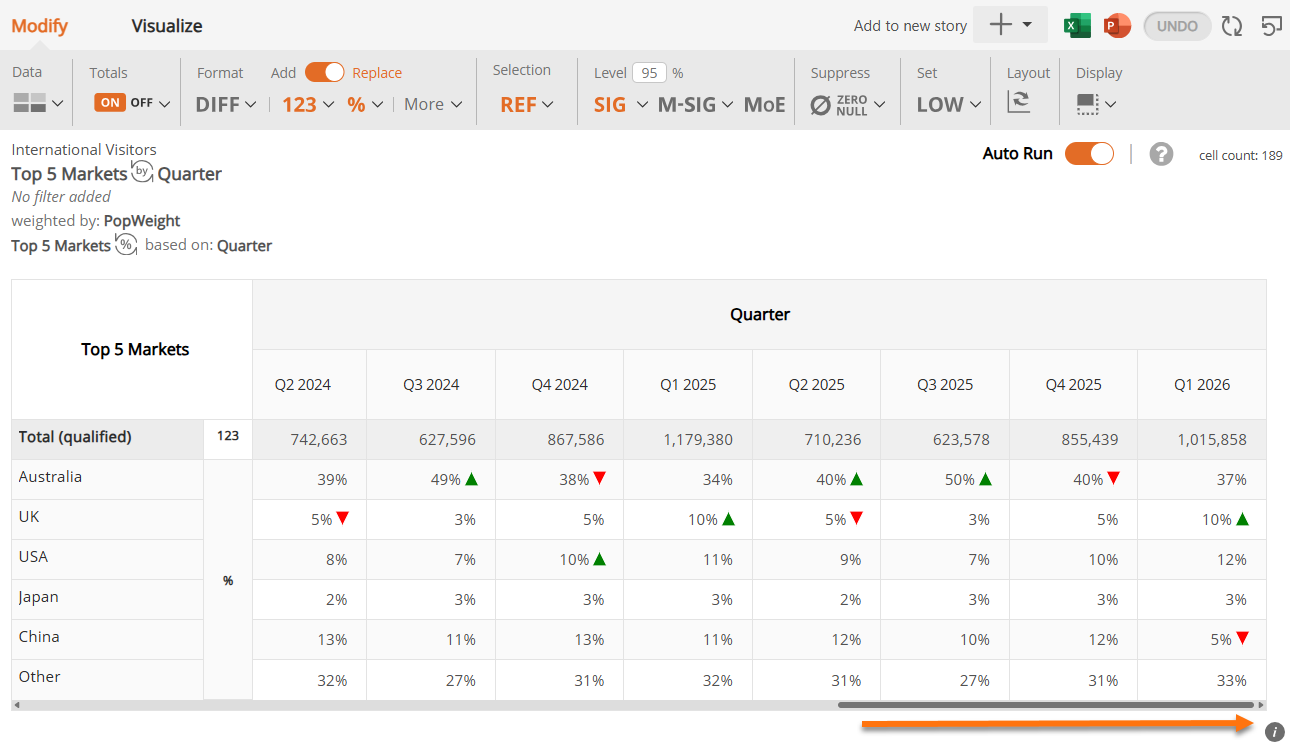Click the horizontal table scrollbar thumb
Image resolution: width=1290 pixels, height=748 pixels.
pyautogui.click(x=1047, y=705)
